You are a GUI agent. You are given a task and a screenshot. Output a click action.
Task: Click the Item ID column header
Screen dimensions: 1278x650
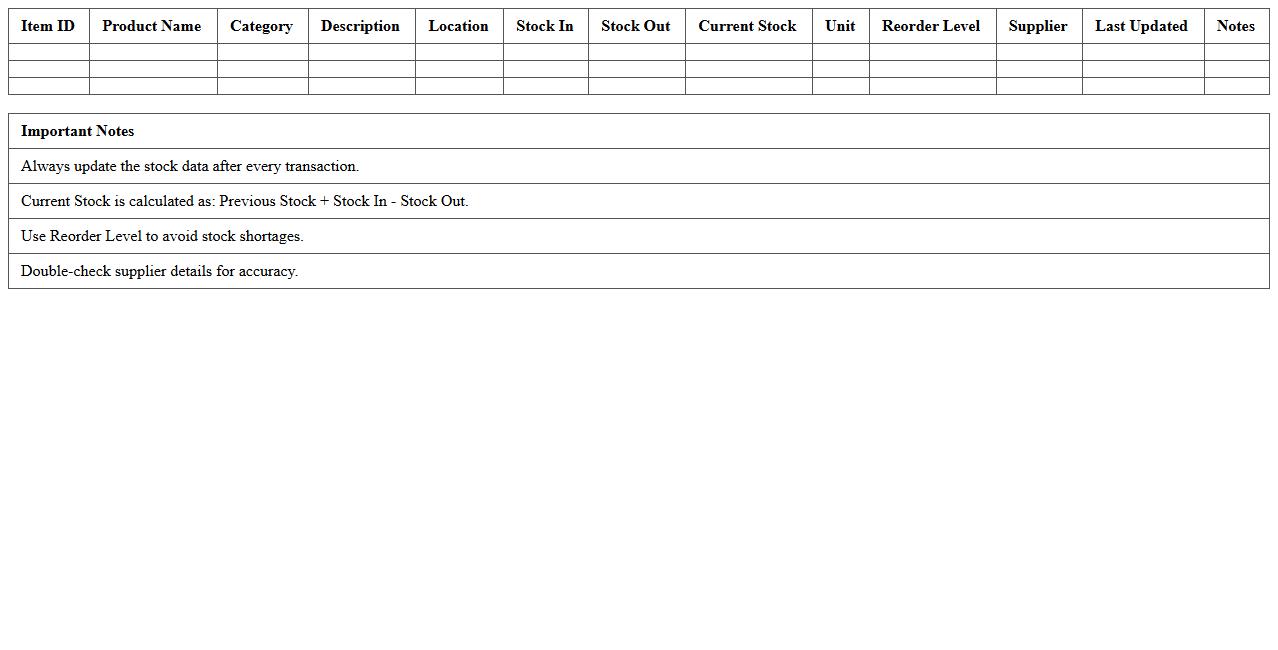[47, 26]
